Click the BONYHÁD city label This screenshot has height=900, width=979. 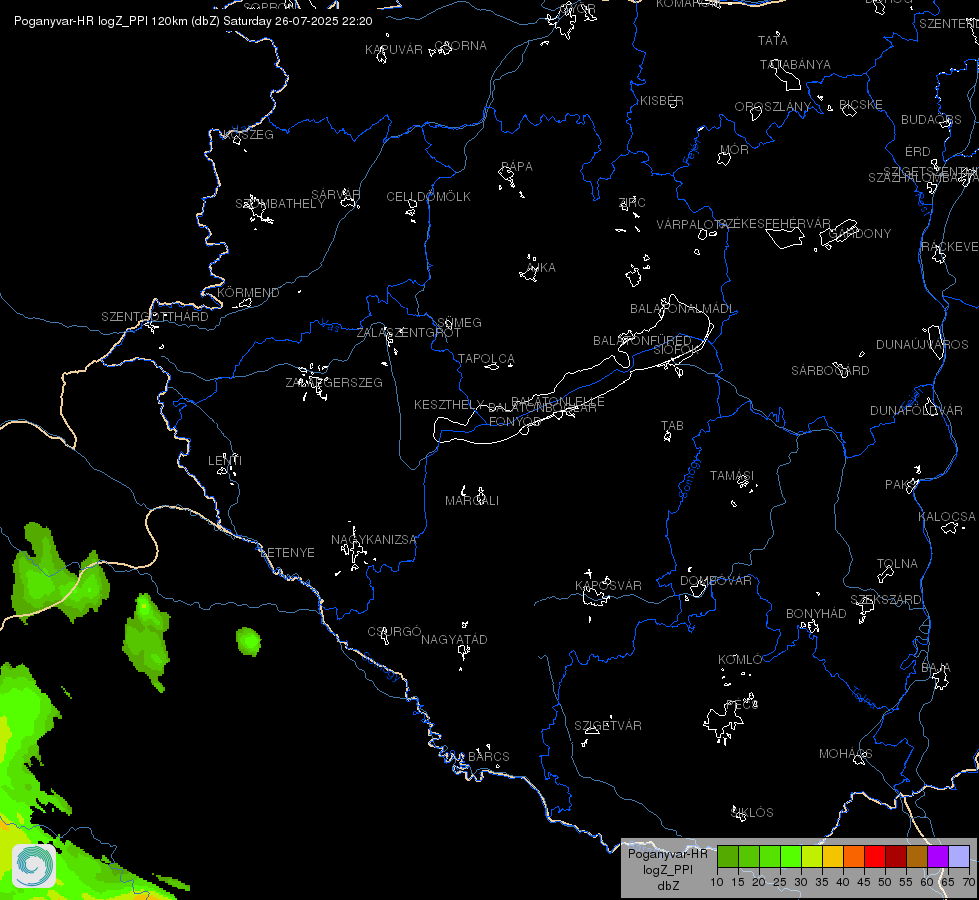pos(816,614)
